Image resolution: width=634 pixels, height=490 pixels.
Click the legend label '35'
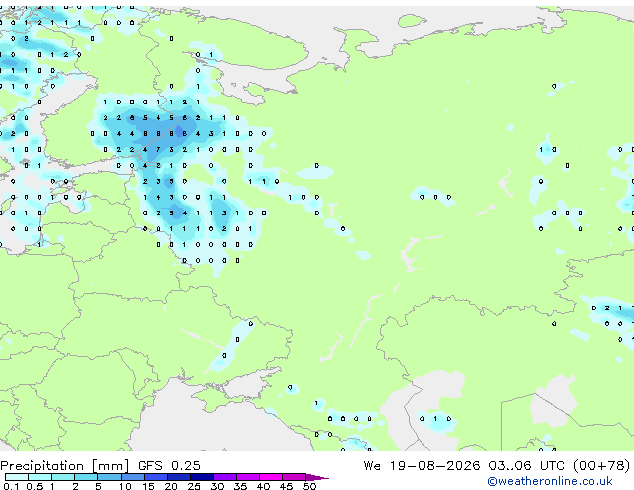point(240,486)
